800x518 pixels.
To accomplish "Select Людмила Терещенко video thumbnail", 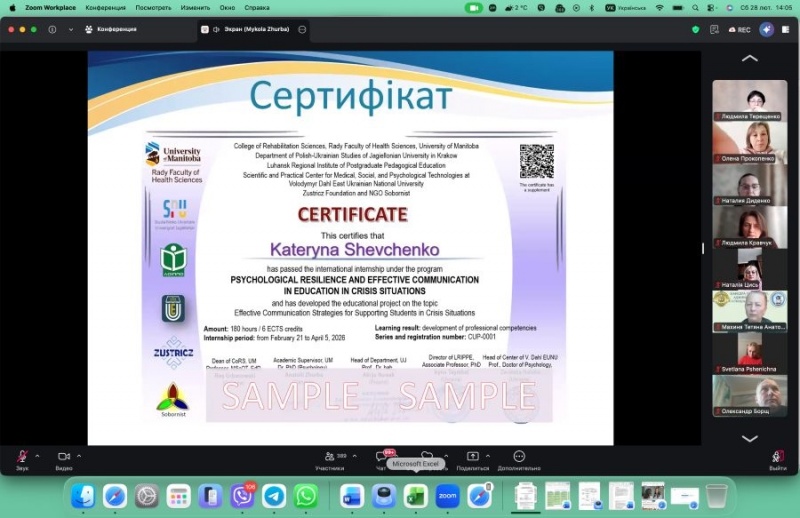I will click(x=749, y=100).
